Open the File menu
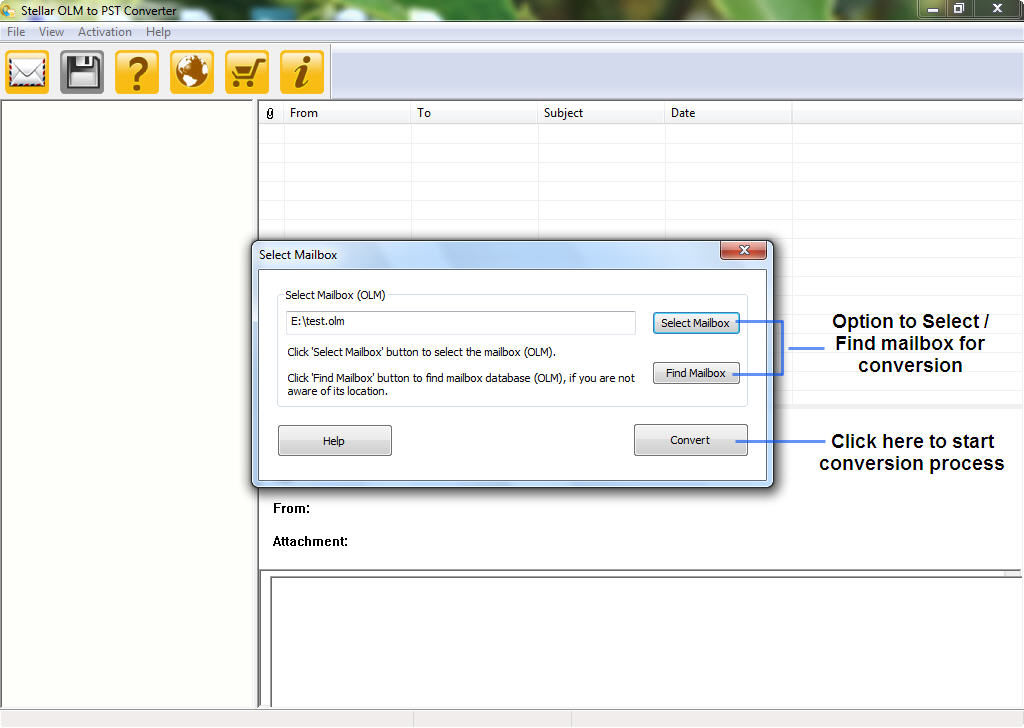 (16, 31)
